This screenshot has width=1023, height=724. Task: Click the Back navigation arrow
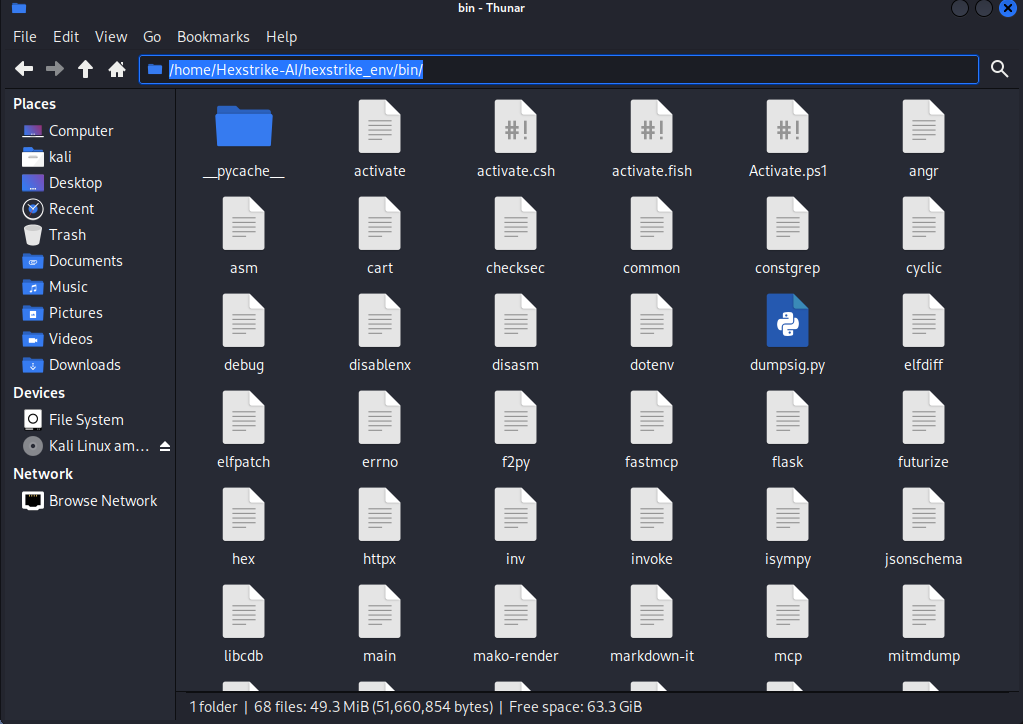[24, 69]
